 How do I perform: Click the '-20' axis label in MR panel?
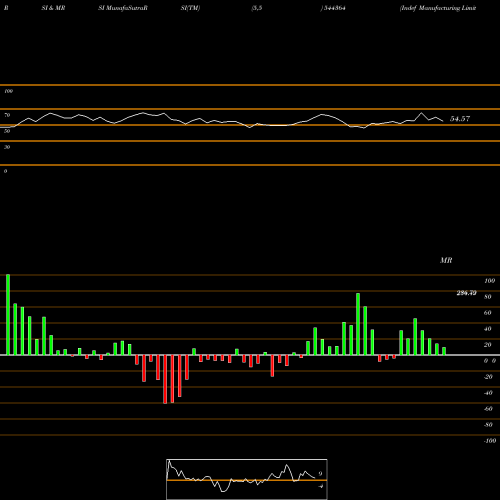point(488,377)
